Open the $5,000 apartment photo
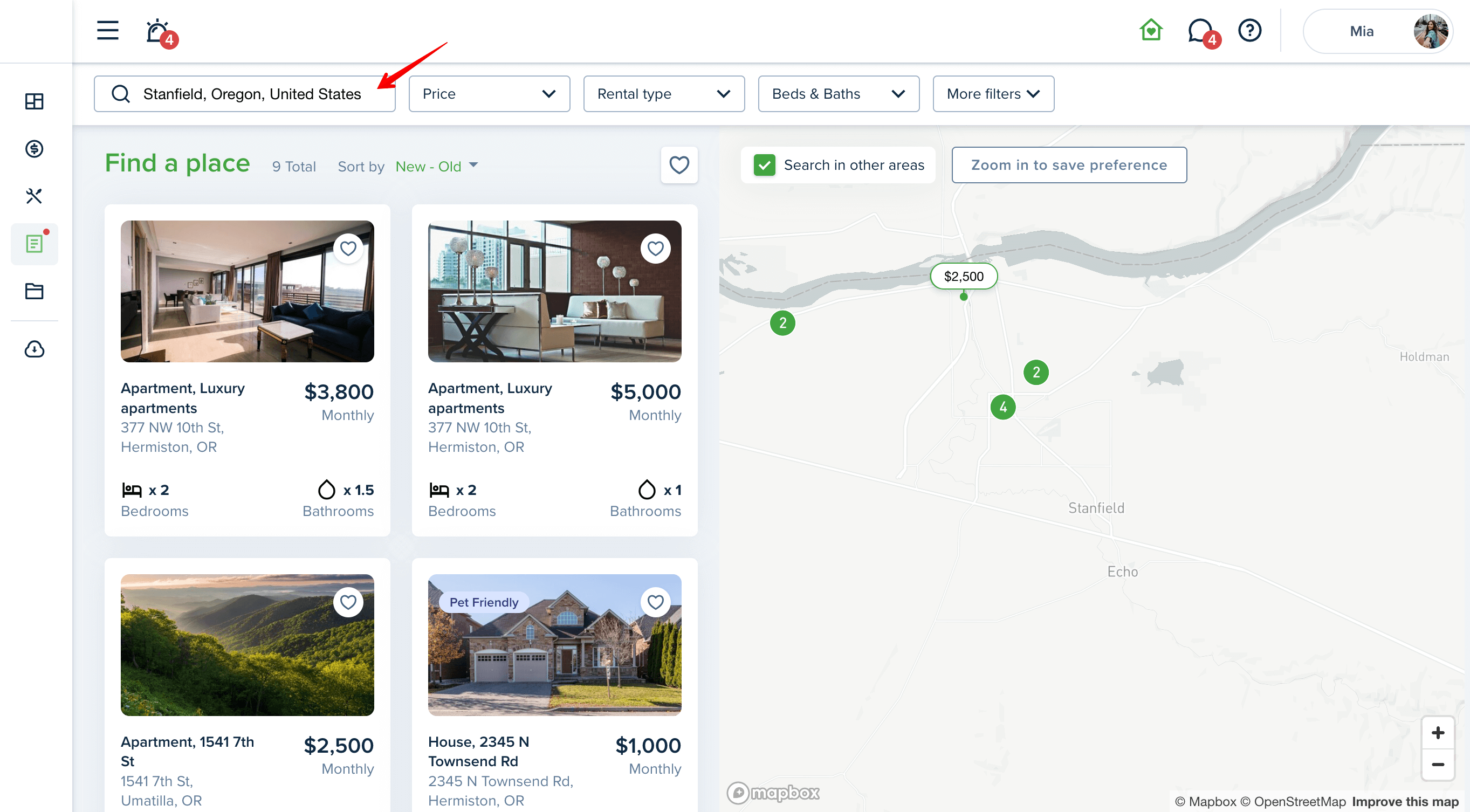Viewport: 1470px width, 812px height. (555, 291)
